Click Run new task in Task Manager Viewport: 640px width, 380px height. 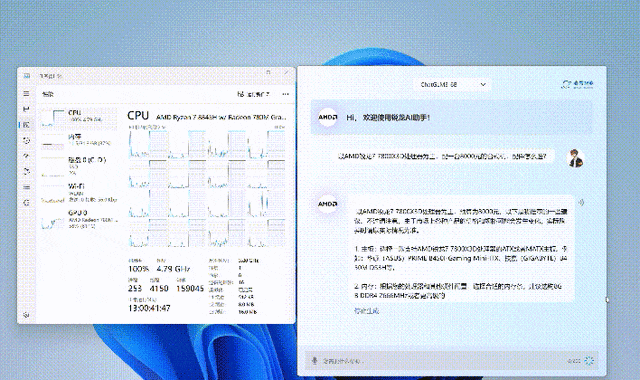point(253,94)
